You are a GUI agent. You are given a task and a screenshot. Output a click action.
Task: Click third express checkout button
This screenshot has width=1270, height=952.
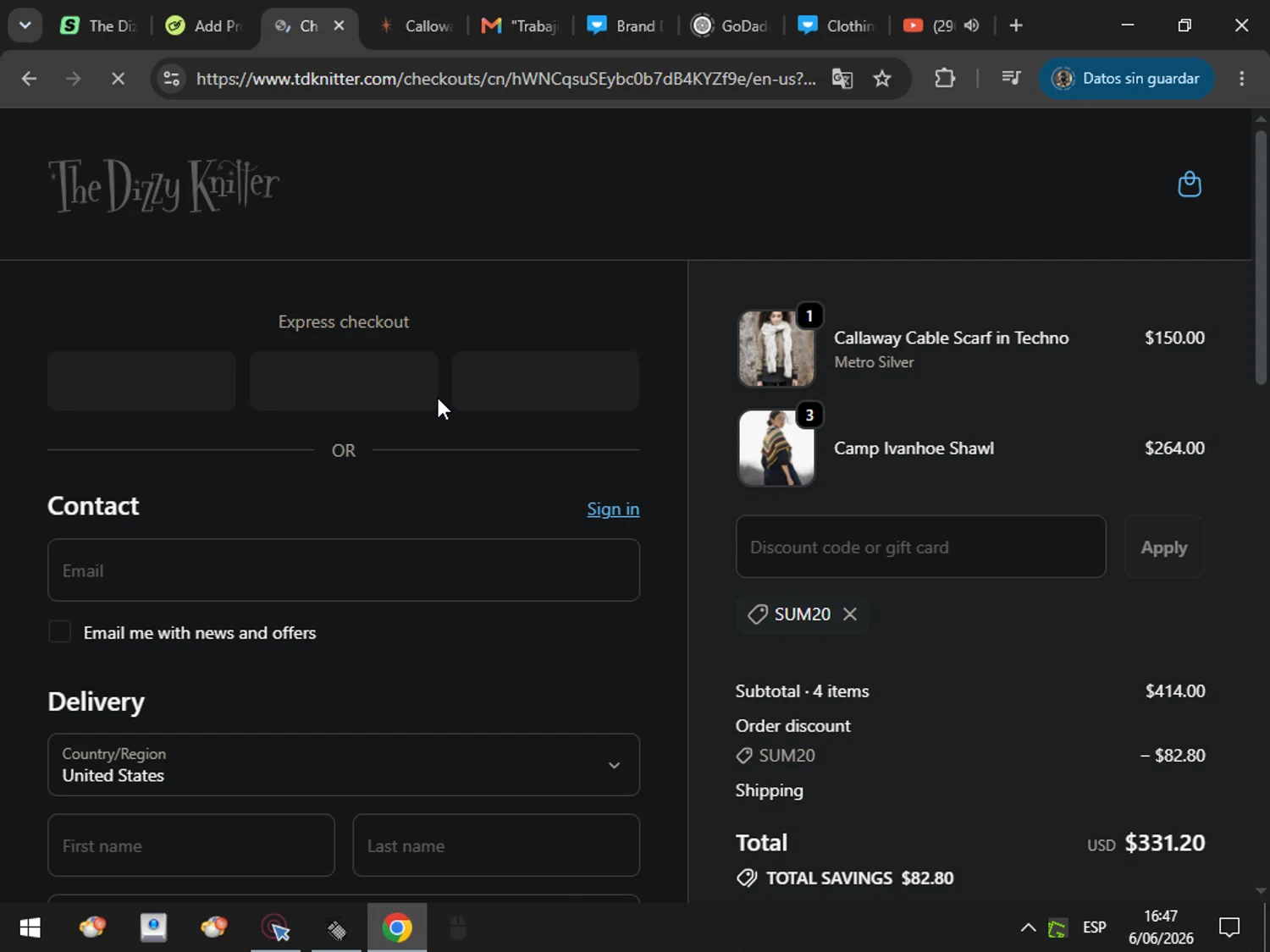click(x=545, y=381)
